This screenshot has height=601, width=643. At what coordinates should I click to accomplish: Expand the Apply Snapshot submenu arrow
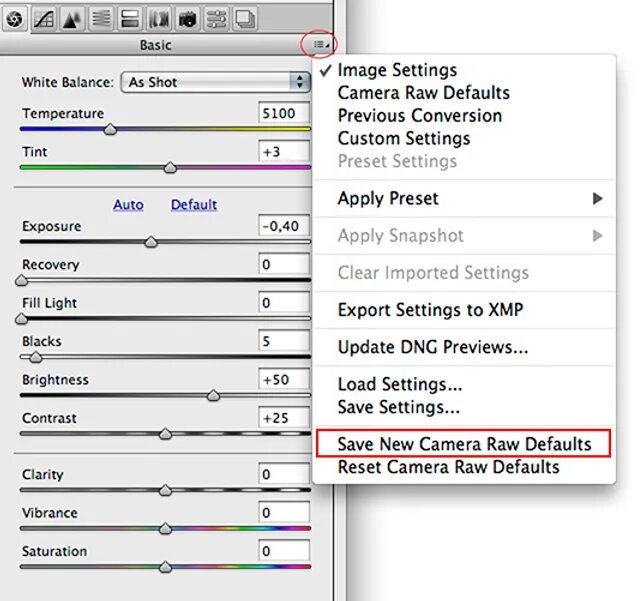597,236
